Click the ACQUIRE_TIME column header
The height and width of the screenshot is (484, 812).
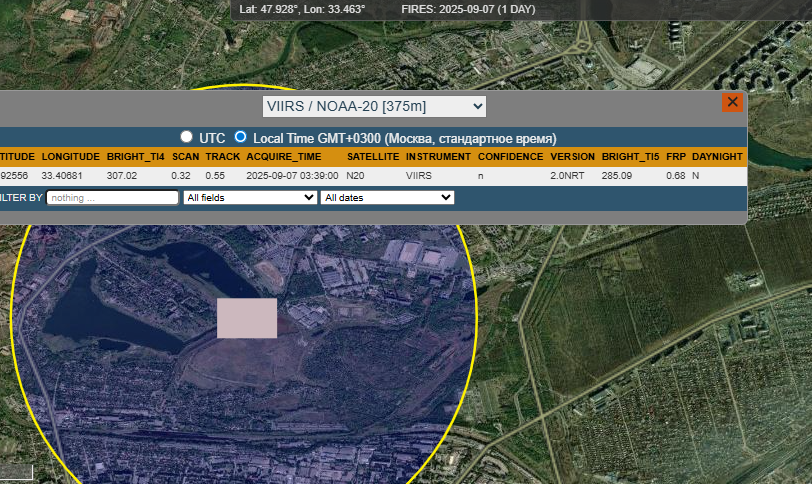(284, 157)
